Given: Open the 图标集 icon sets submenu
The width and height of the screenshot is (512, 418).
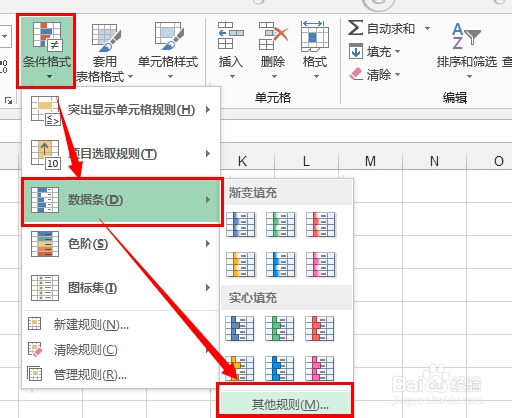Looking at the screenshot, I should tap(121, 288).
